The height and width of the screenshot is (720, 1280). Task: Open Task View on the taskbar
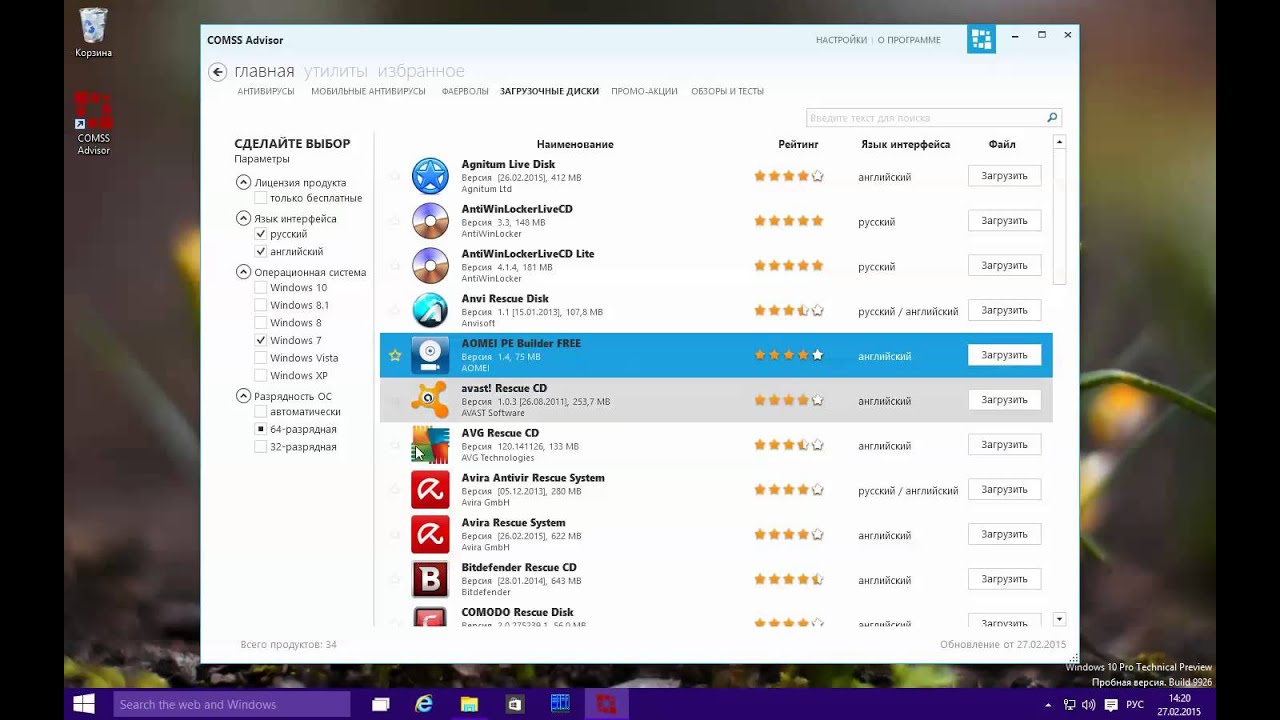380,704
